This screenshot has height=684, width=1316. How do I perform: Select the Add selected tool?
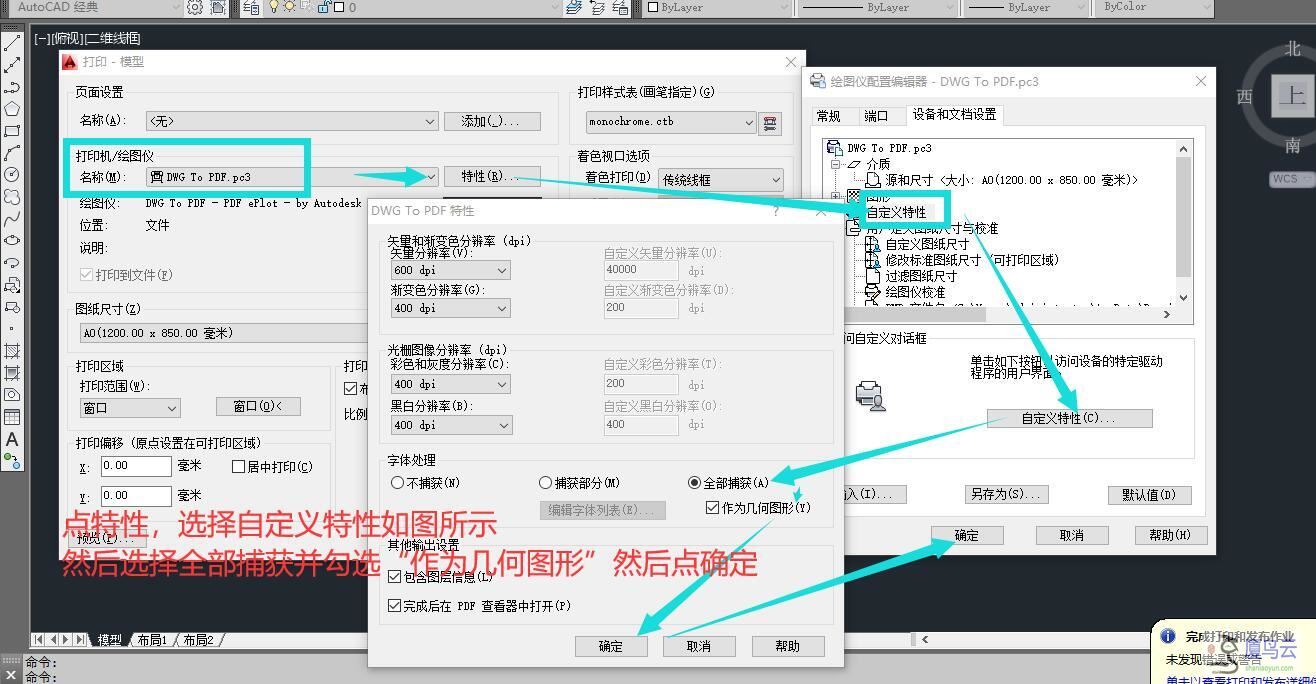pos(12,461)
